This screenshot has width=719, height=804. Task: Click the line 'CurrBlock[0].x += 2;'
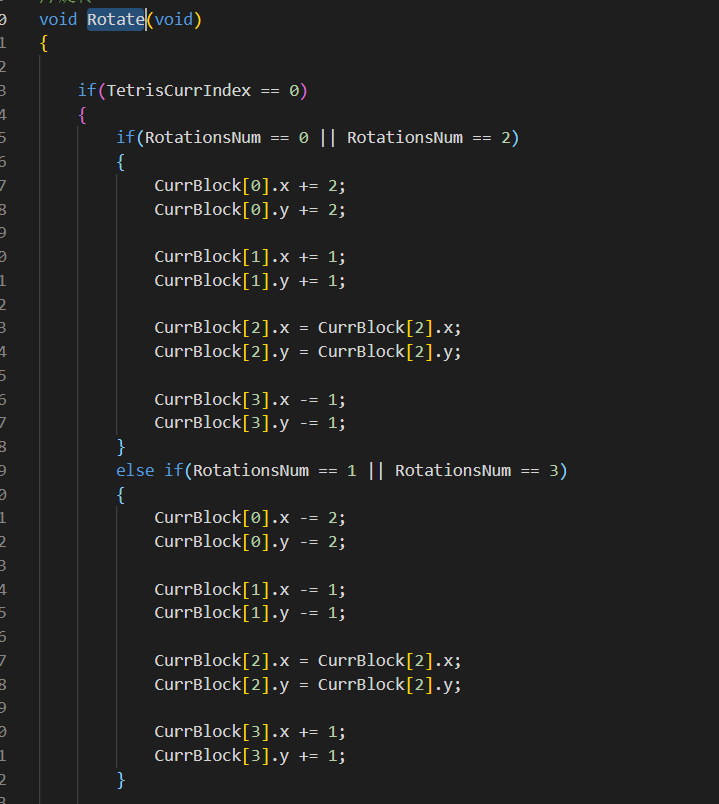click(250, 186)
